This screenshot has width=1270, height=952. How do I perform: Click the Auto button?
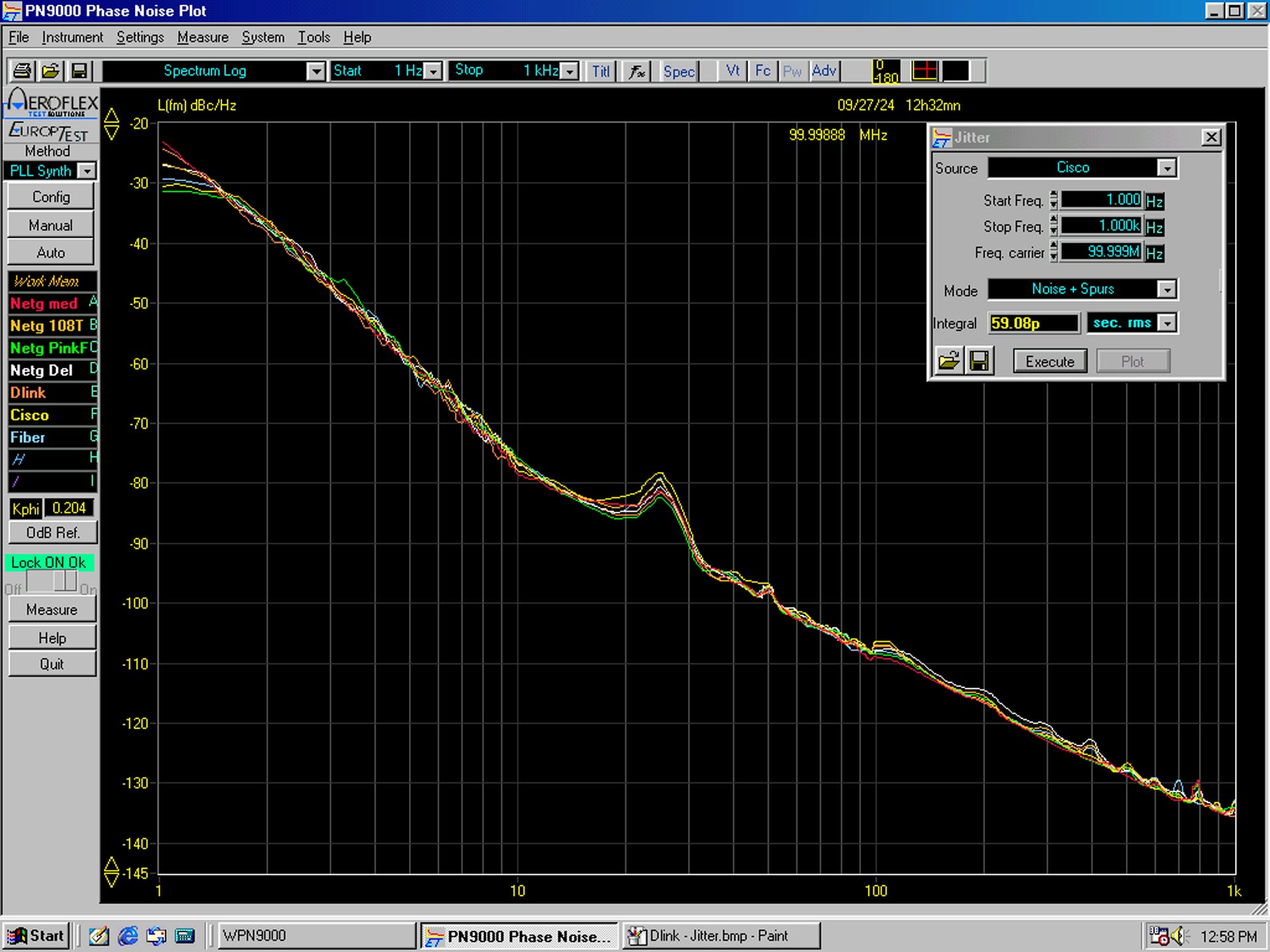tap(51, 253)
